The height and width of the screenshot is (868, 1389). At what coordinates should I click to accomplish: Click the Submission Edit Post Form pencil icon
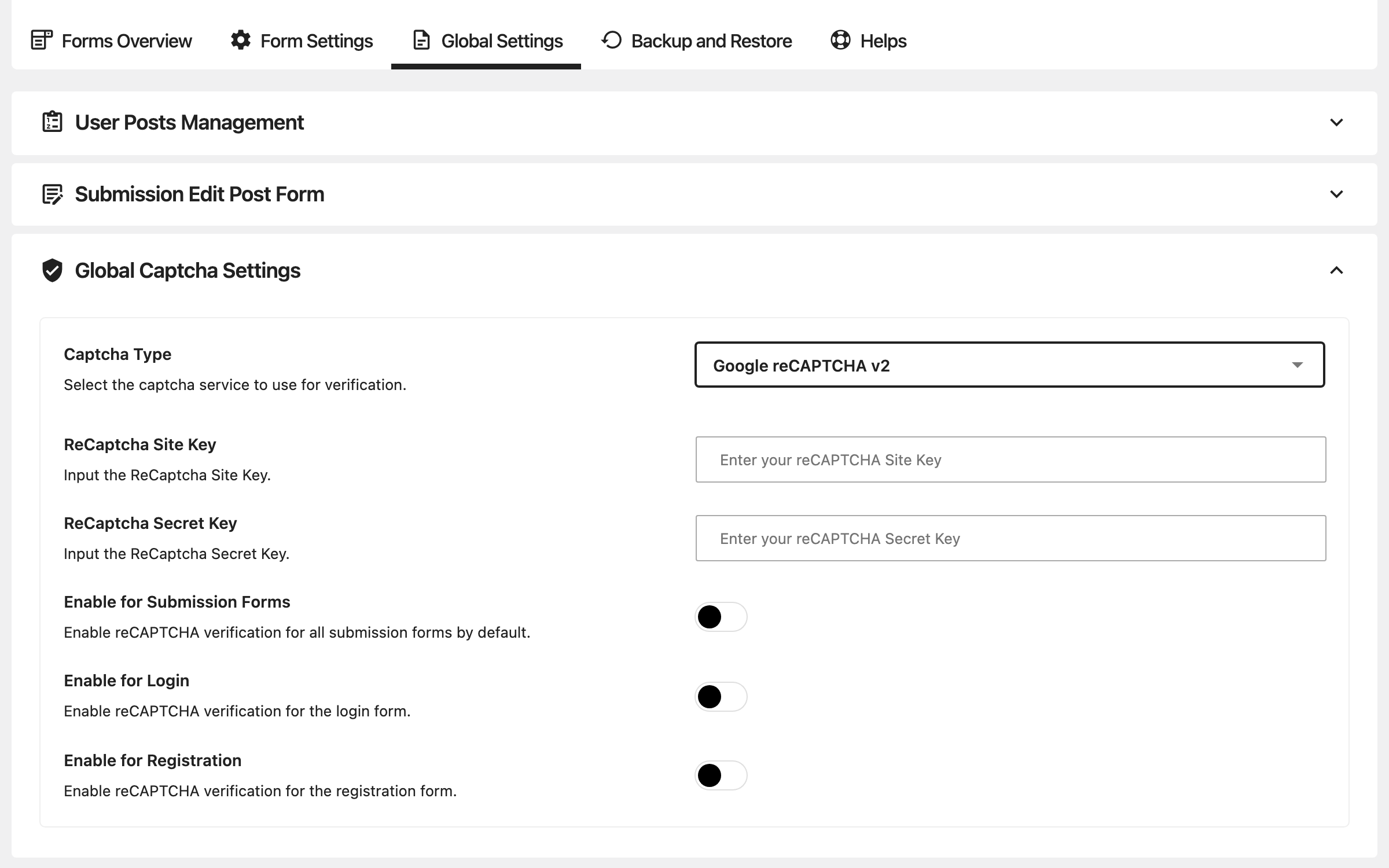(x=52, y=194)
